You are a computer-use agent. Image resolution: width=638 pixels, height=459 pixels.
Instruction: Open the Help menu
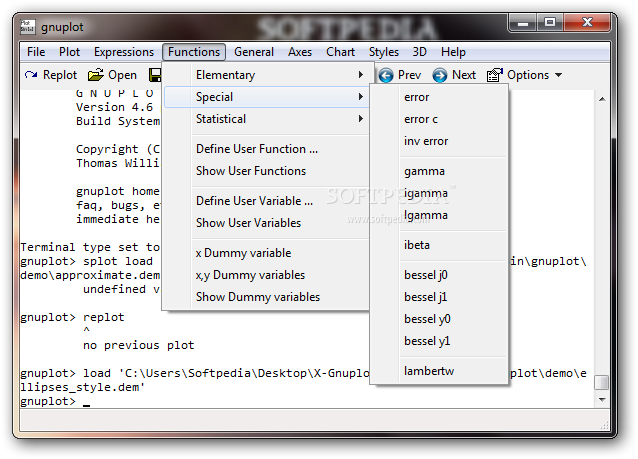coord(453,52)
